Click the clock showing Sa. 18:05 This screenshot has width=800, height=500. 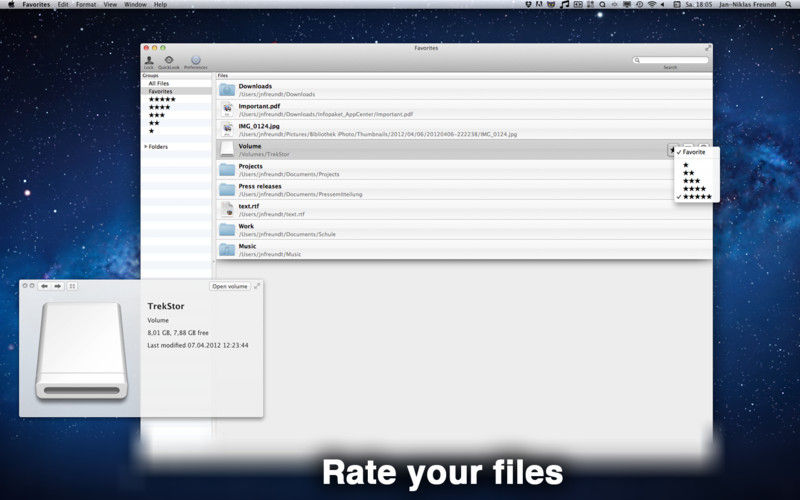click(698, 4)
